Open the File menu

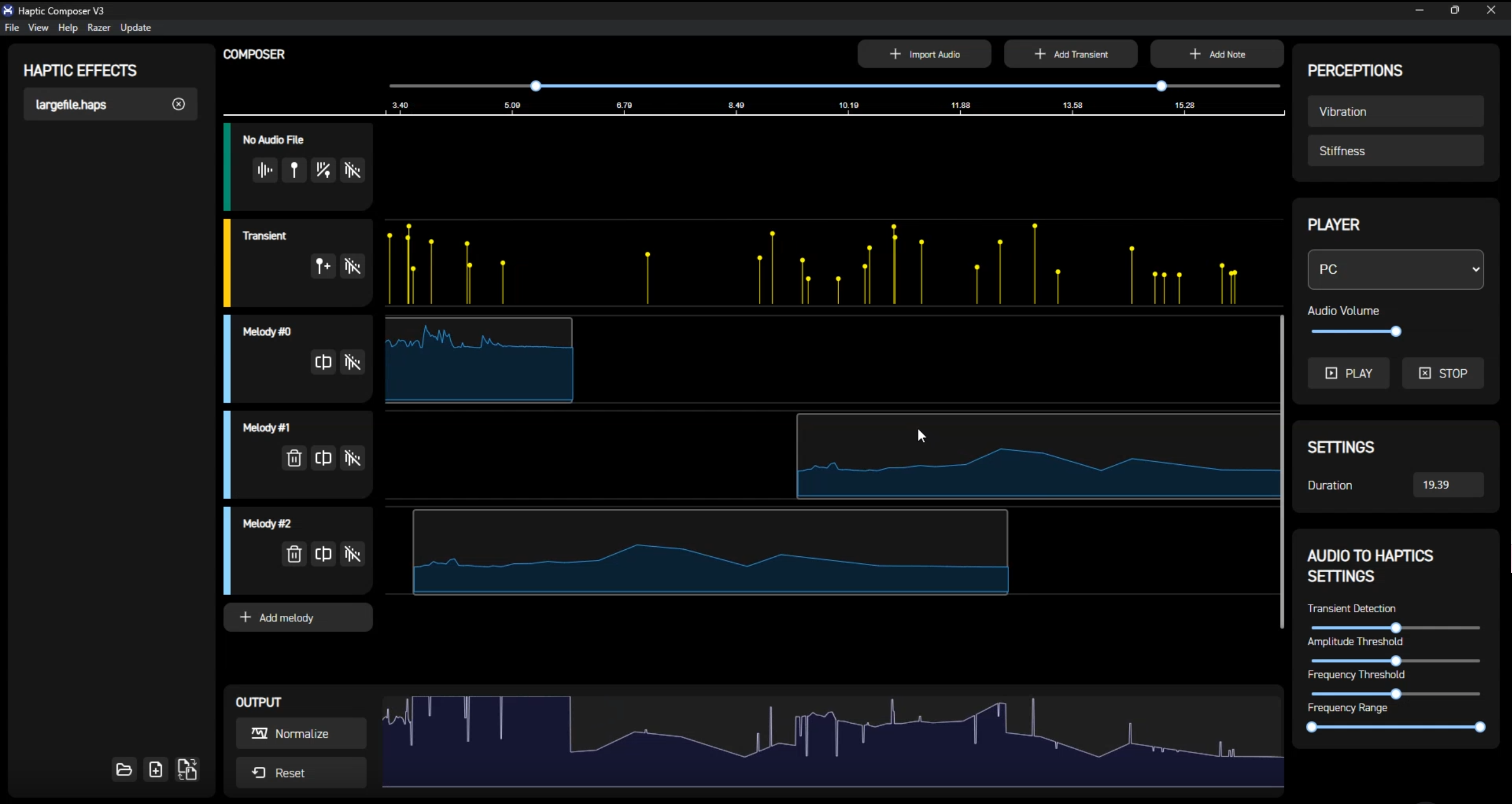coord(12,28)
